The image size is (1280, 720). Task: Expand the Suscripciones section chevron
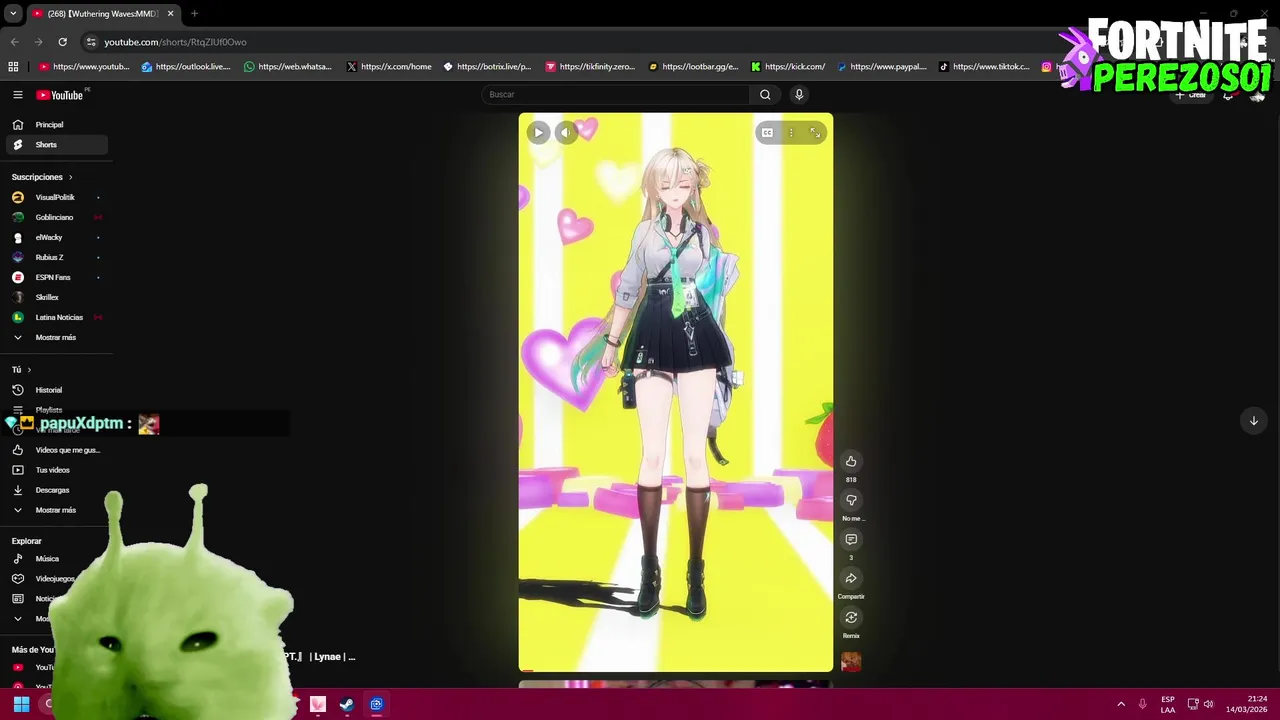(x=70, y=177)
